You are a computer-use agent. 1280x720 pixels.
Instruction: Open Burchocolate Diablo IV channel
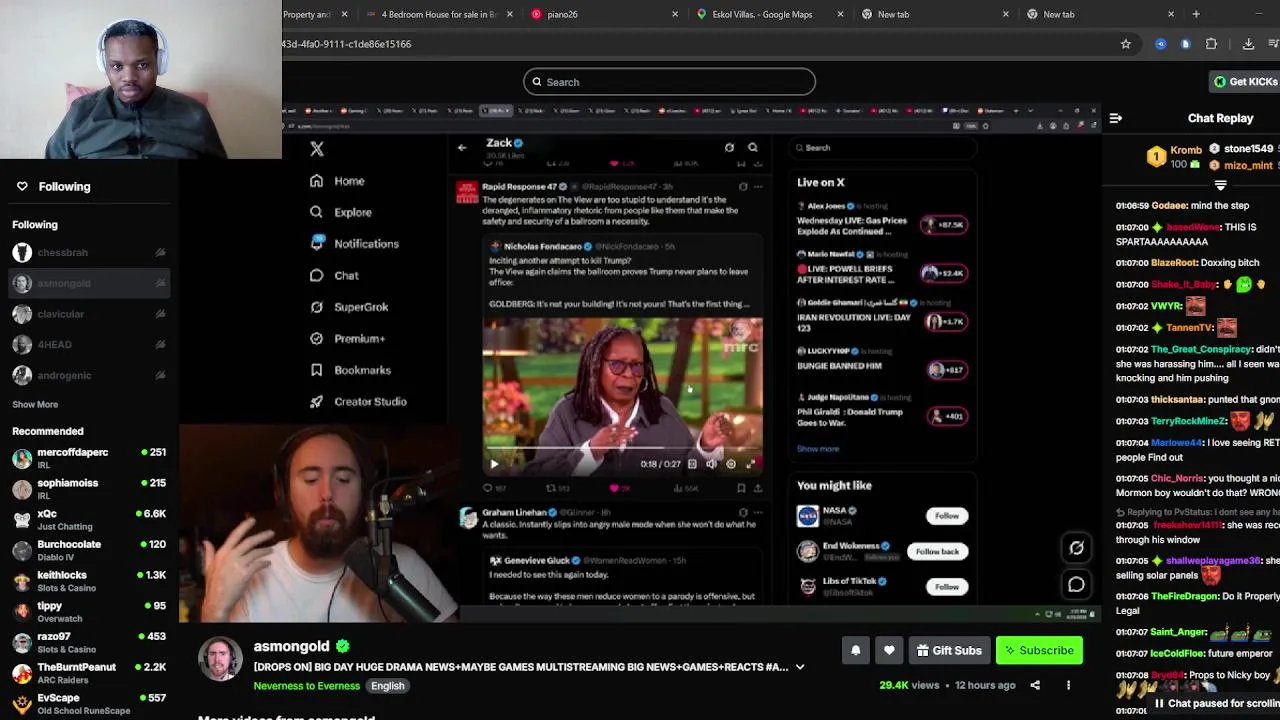(88, 550)
